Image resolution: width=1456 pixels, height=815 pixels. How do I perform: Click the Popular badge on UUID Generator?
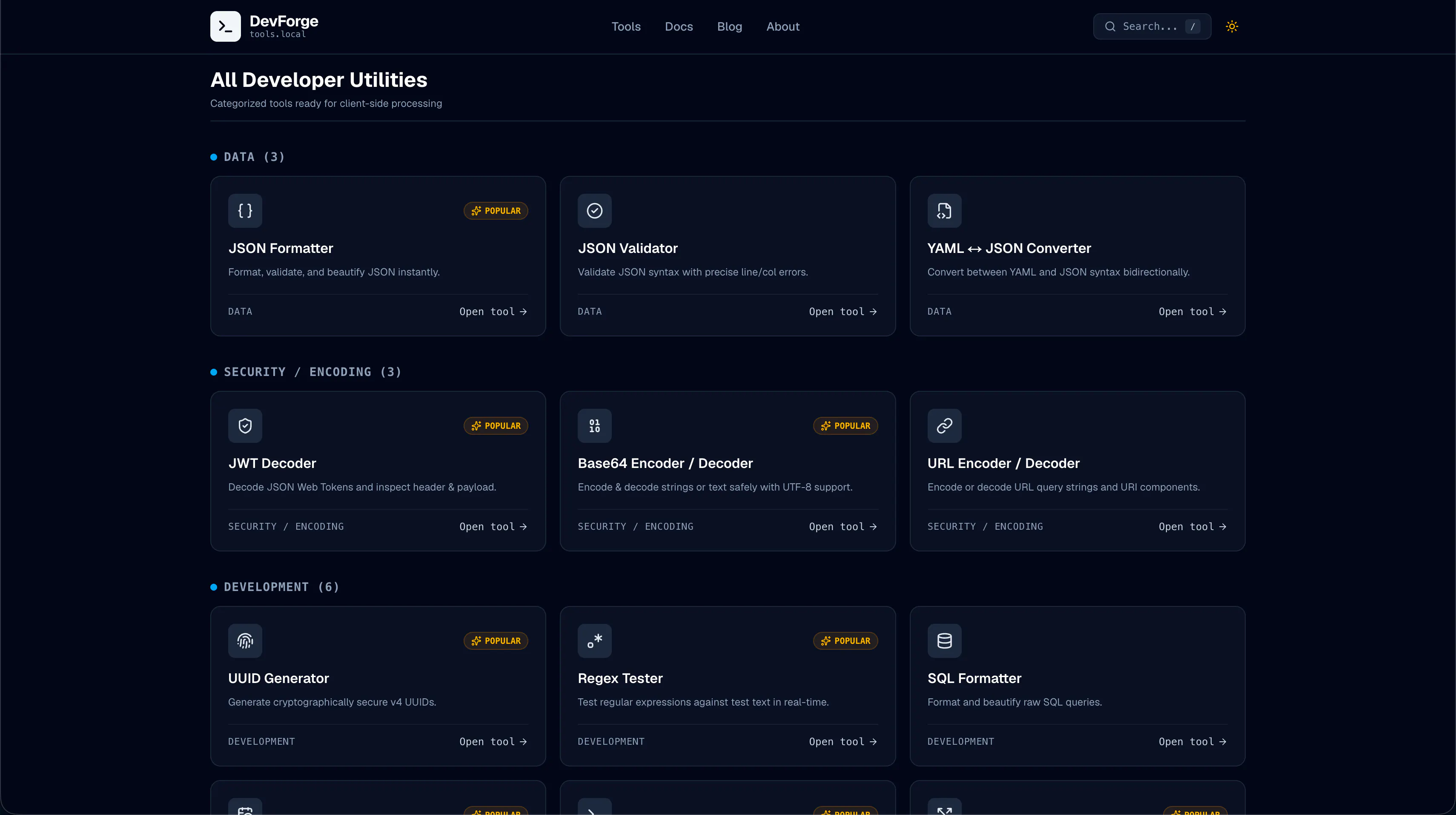click(x=496, y=640)
